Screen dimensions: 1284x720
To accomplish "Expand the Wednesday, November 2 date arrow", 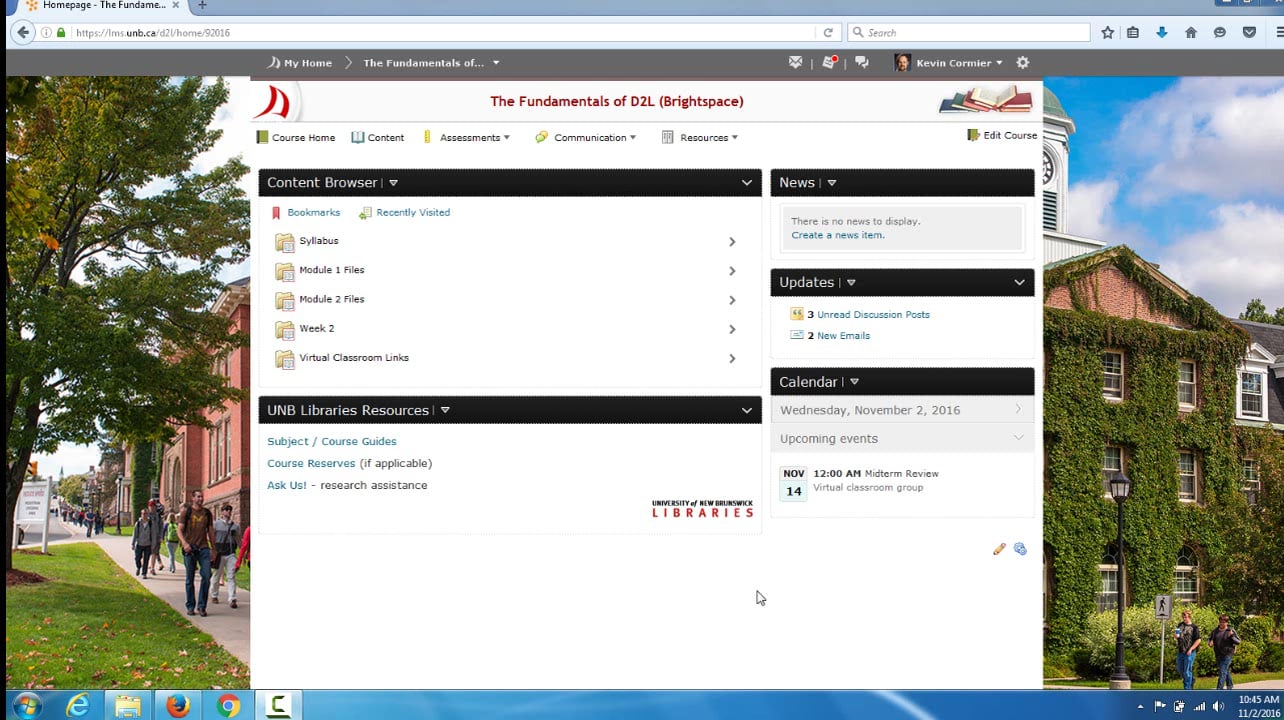I will 1018,409.
